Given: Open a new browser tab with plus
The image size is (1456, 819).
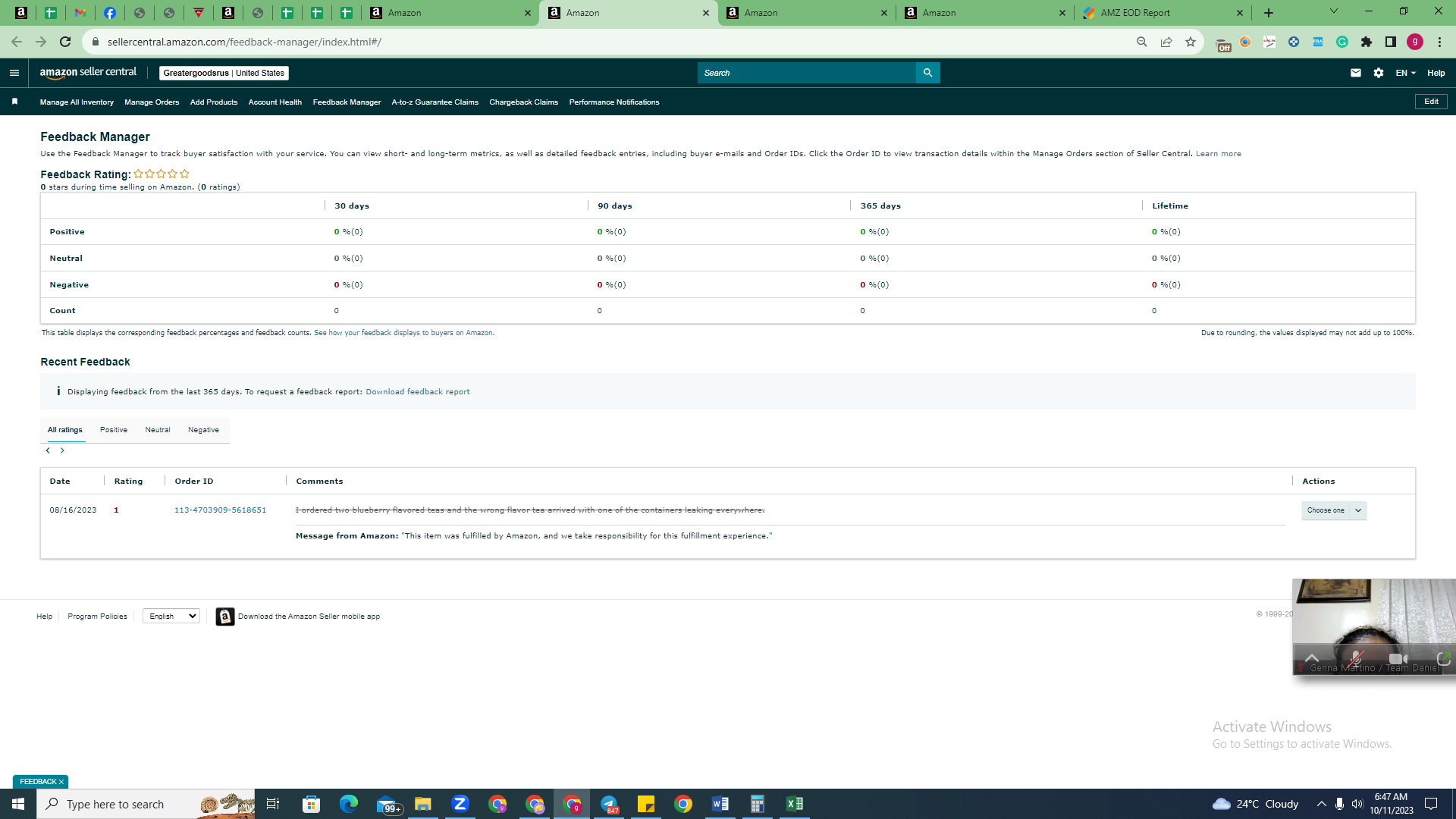Looking at the screenshot, I should (x=1269, y=13).
